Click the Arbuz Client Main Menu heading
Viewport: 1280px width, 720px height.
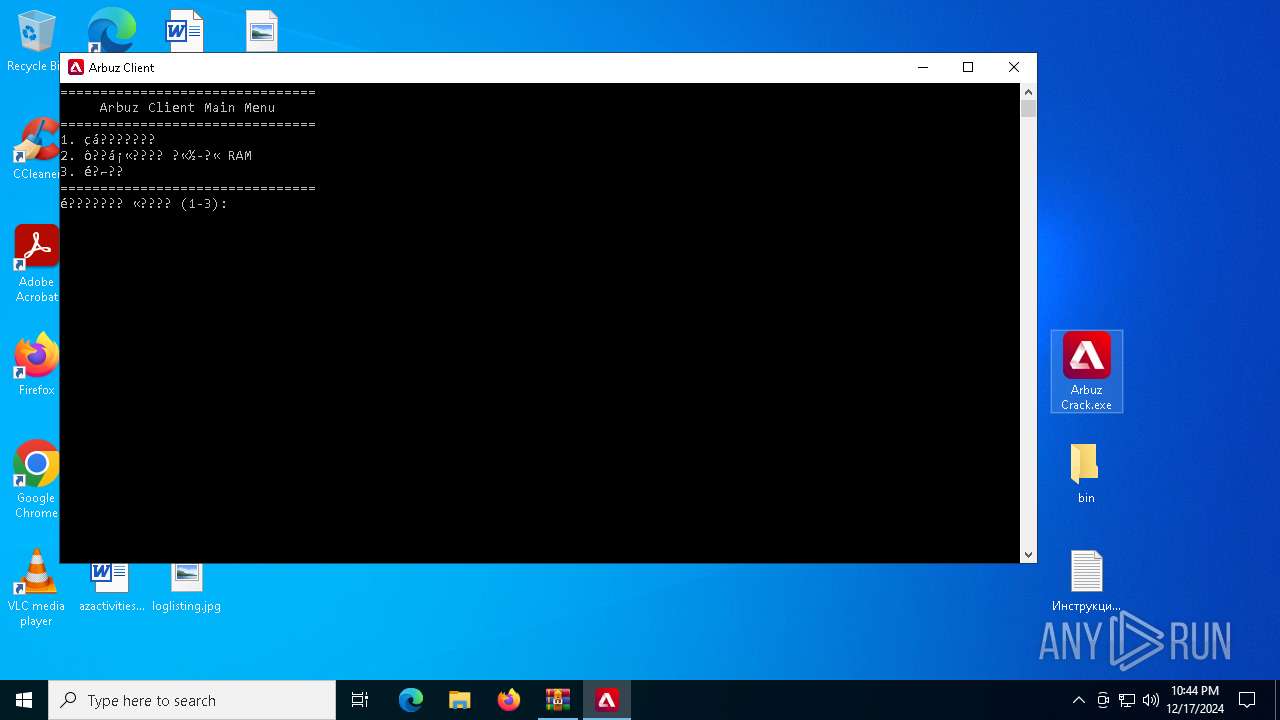pyautogui.click(x=187, y=108)
